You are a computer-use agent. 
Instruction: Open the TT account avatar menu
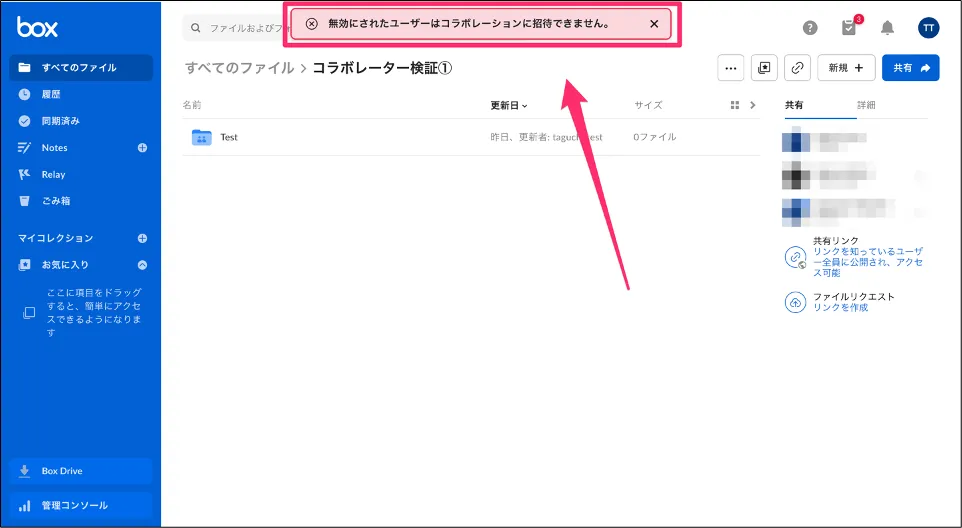pos(928,28)
